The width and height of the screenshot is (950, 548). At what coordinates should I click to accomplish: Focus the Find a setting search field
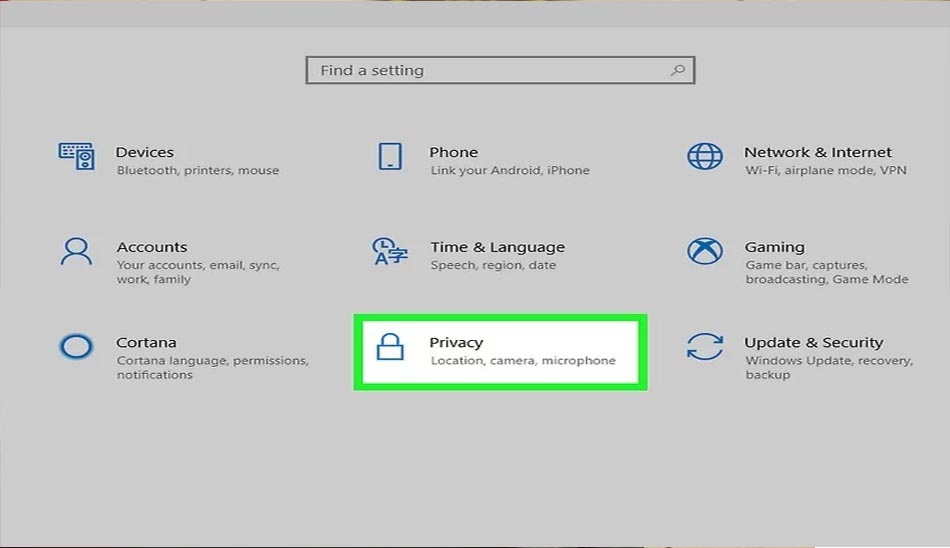click(500, 70)
